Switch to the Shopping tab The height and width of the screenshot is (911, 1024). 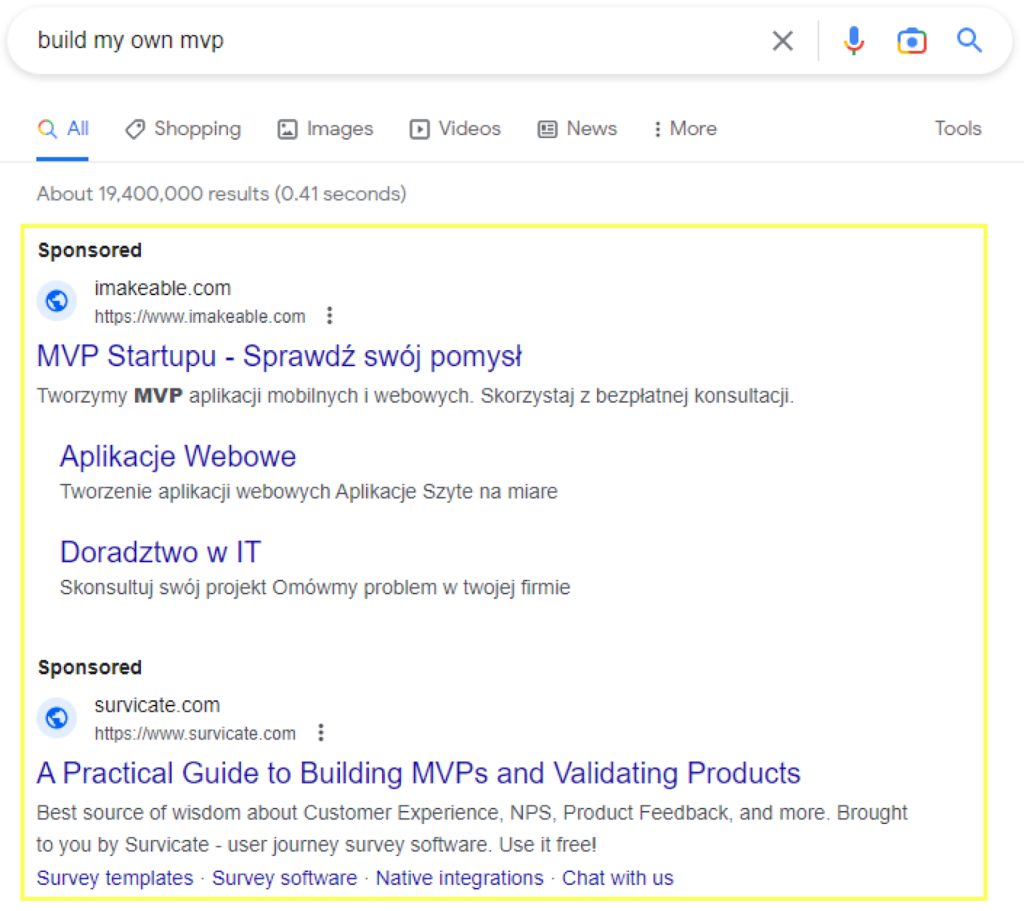pyautogui.click(x=183, y=129)
